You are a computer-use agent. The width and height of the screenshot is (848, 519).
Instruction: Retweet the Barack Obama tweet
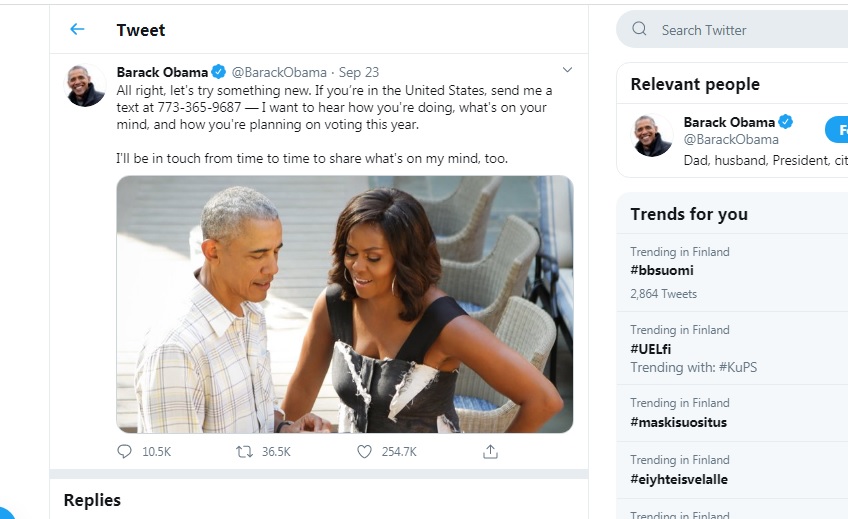click(x=244, y=452)
